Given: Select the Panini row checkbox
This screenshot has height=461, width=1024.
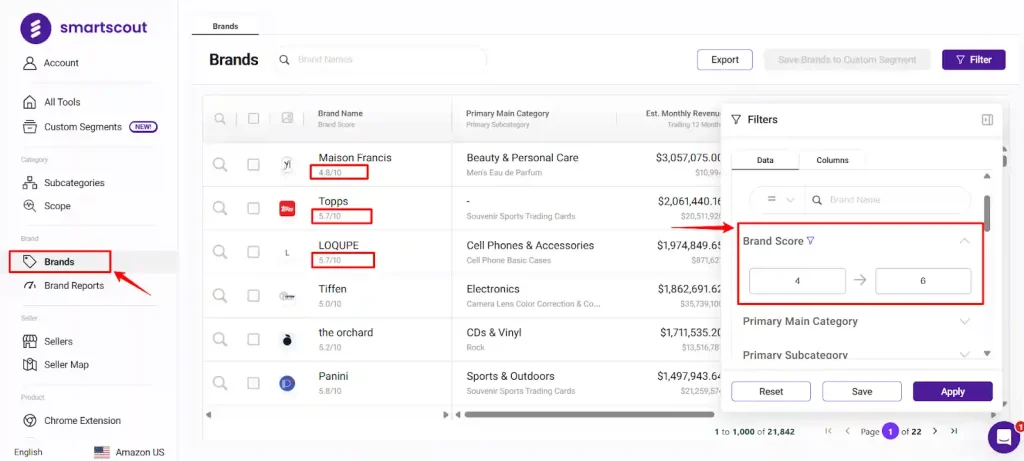Looking at the screenshot, I should (253, 383).
